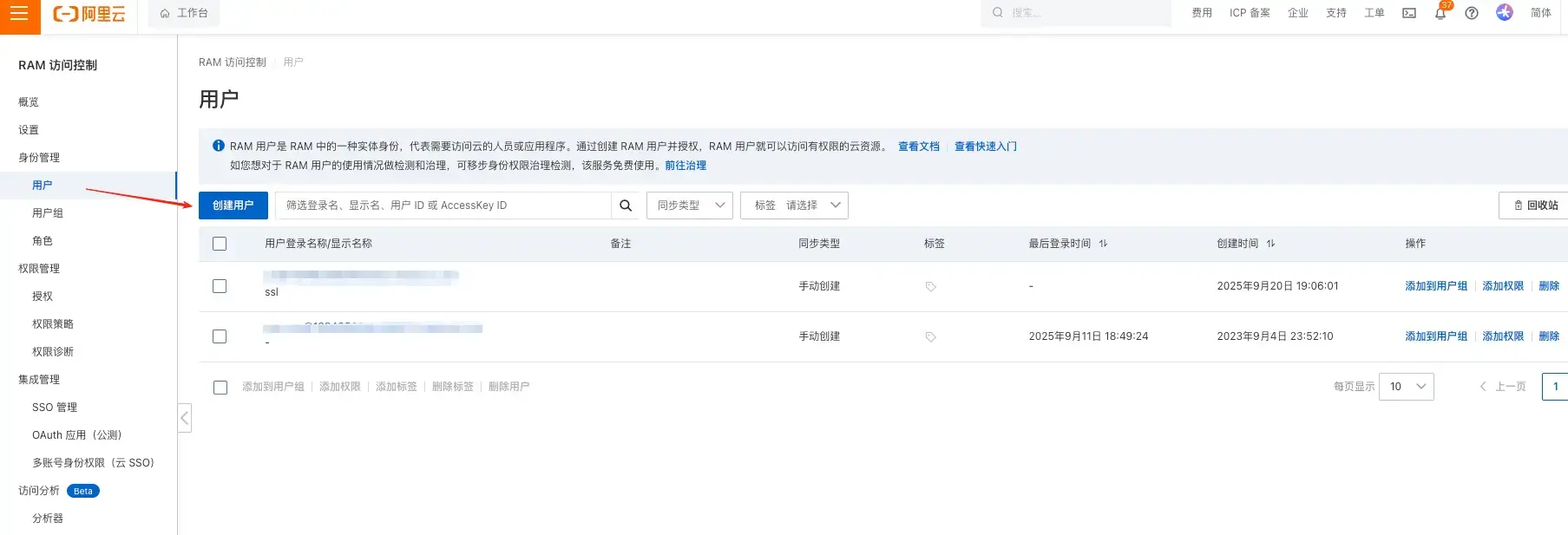1568x535 pixels.
Task: Select 用户组 in the left sidebar
Action: 48,213
